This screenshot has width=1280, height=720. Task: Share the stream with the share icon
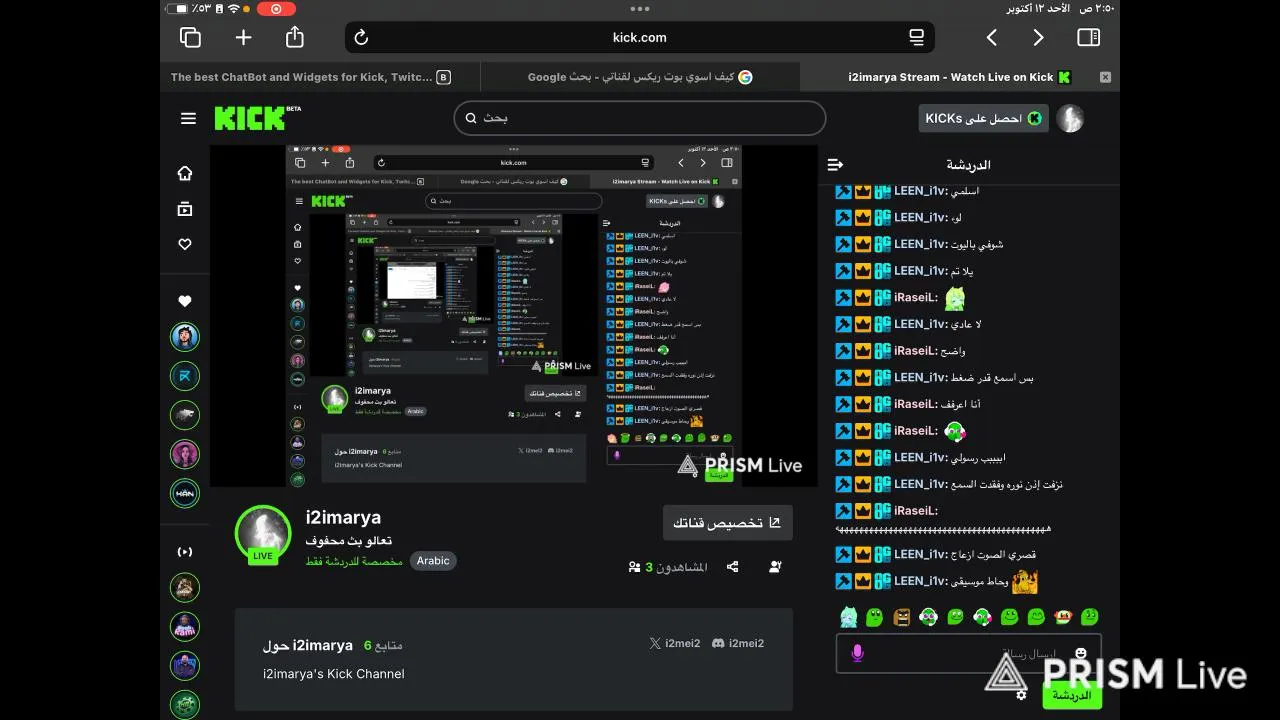[x=733, y=567]
